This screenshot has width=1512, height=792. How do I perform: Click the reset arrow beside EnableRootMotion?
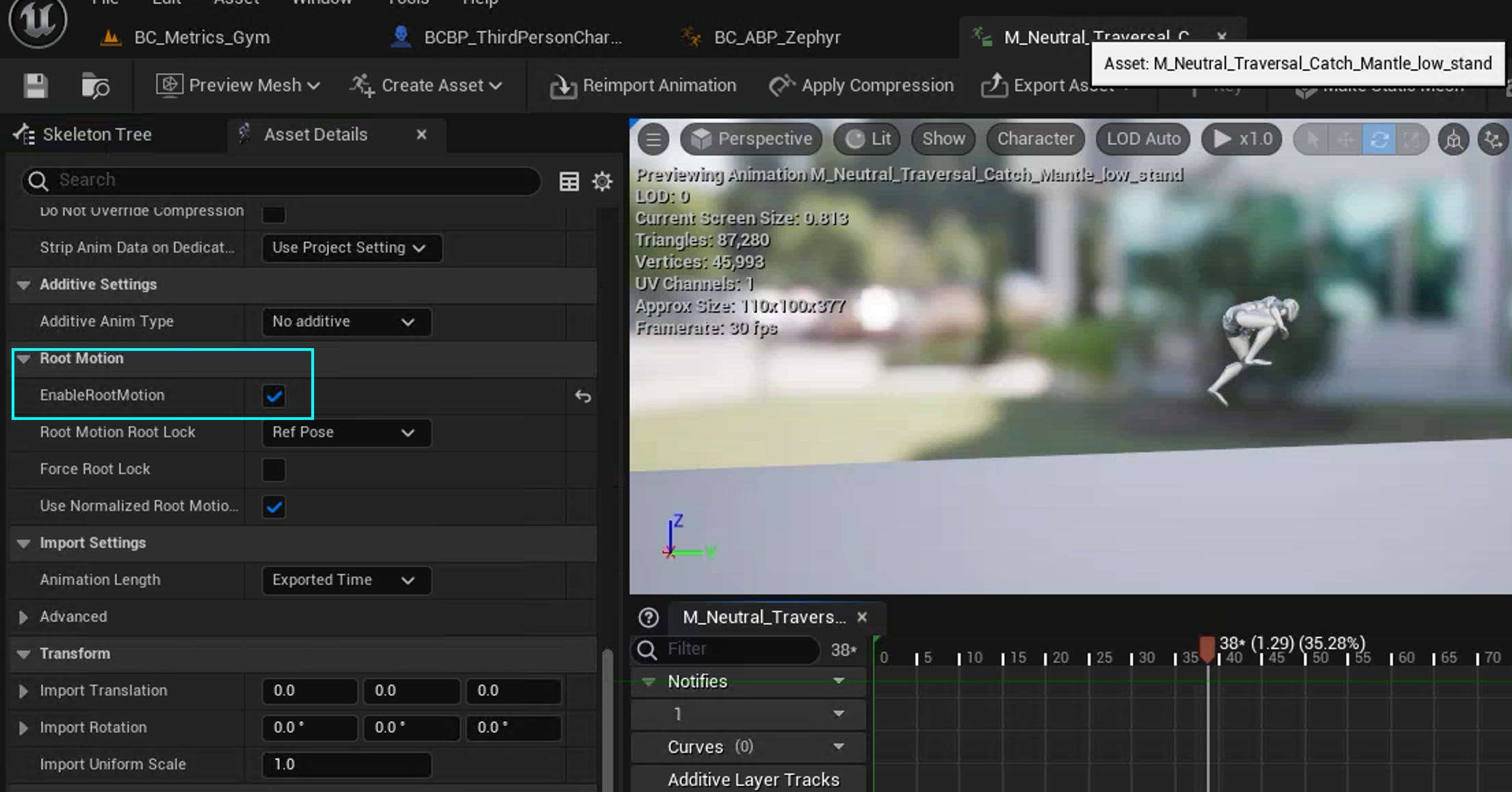point(583,396)
